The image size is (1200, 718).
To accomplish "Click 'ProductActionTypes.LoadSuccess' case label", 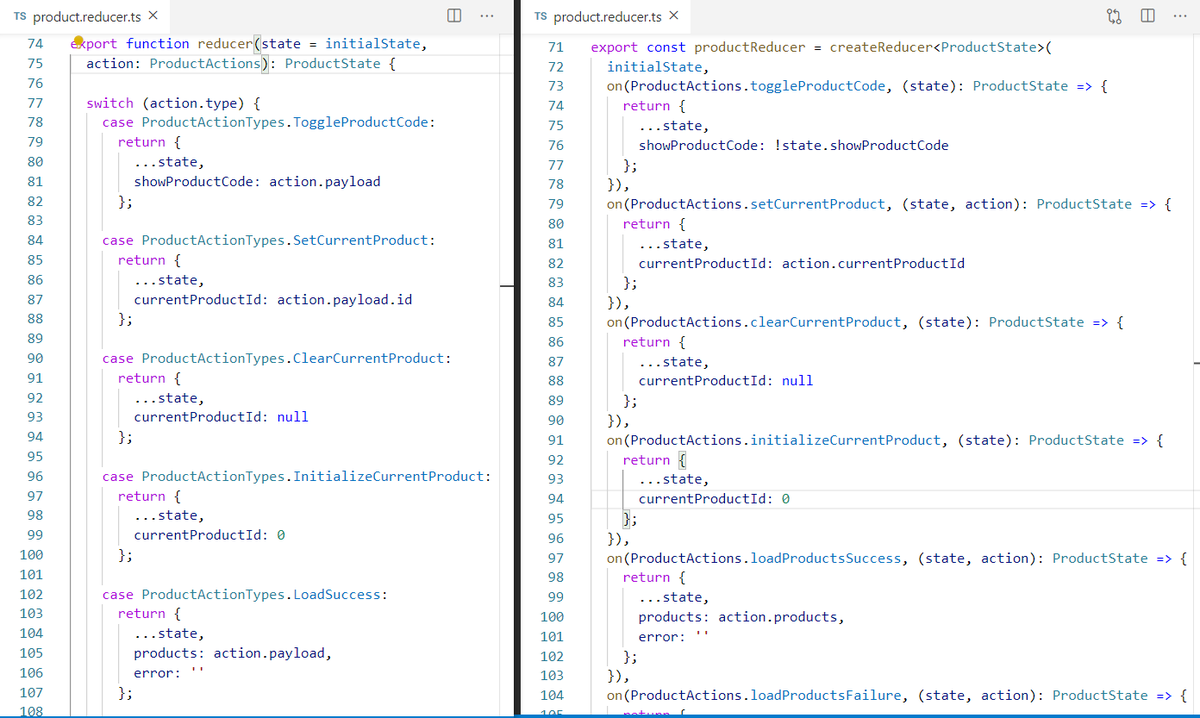I will tap(261, 595).
